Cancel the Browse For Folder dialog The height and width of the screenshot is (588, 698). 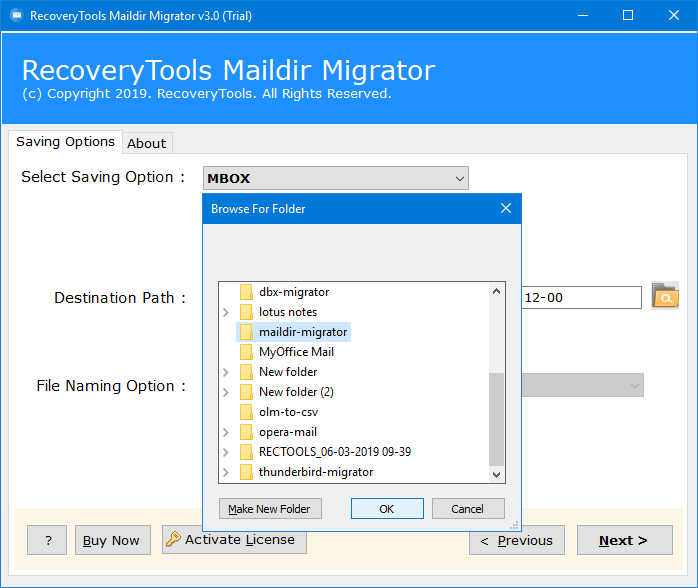pyautogui.click(x=468, y=508)
